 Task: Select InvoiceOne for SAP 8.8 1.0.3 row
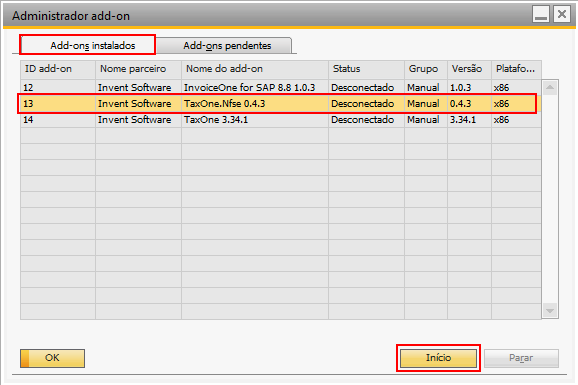281,88
